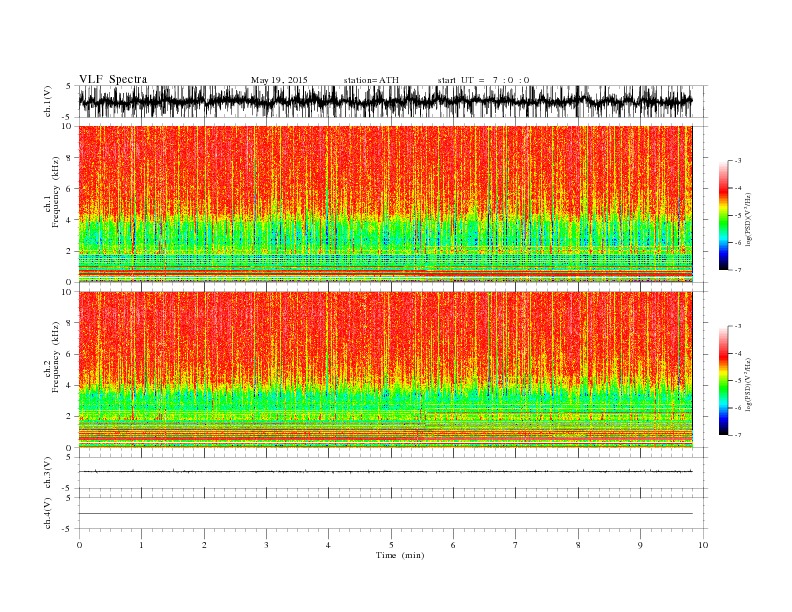Viewport: 792px width, 612px height.
Task: Click the ch.4 flat voltage trace plot
Action: pyautogui.click(x=393, y=513)
